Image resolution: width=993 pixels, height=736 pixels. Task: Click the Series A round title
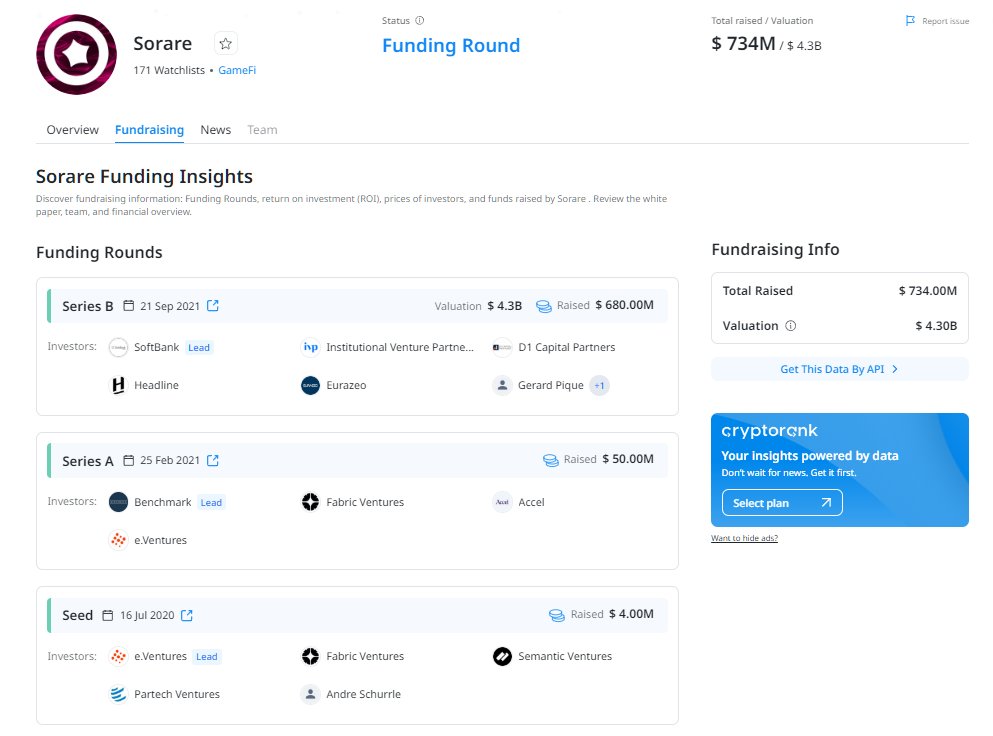pos(87,461)
